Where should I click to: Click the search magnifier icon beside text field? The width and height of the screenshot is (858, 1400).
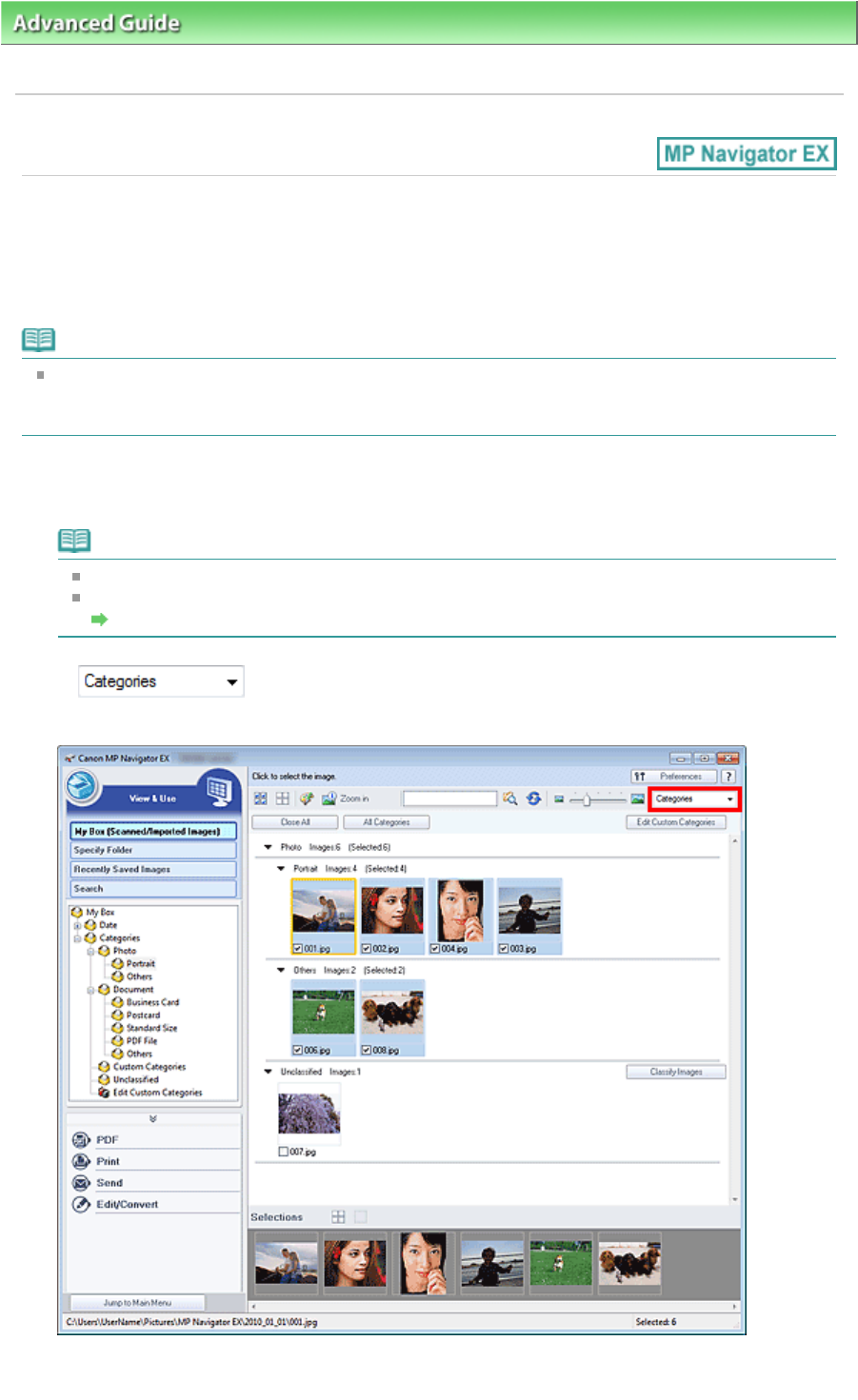tap(510, 799)
